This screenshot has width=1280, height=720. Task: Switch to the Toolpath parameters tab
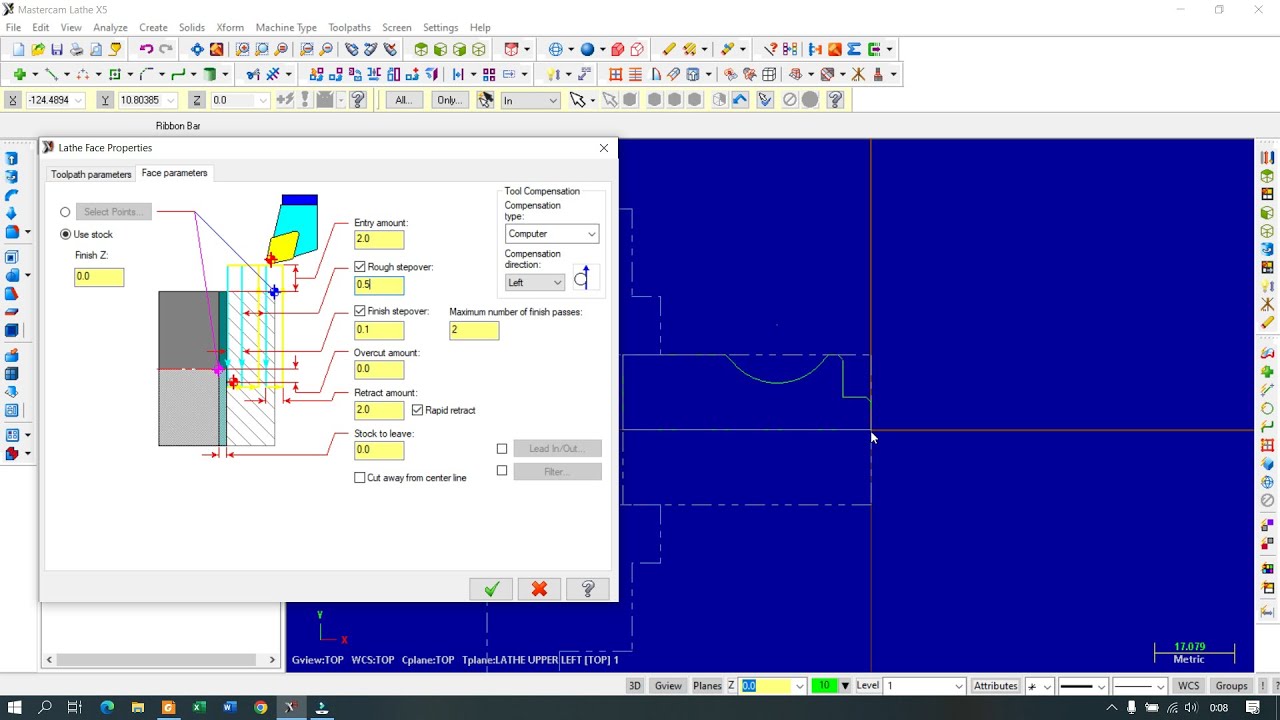pos(91,174)
